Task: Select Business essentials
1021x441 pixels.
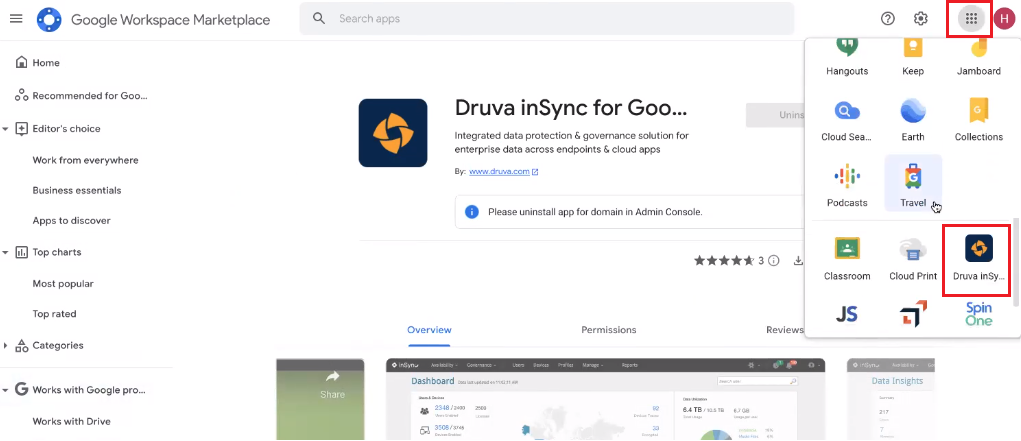Action: click(77, 191)
